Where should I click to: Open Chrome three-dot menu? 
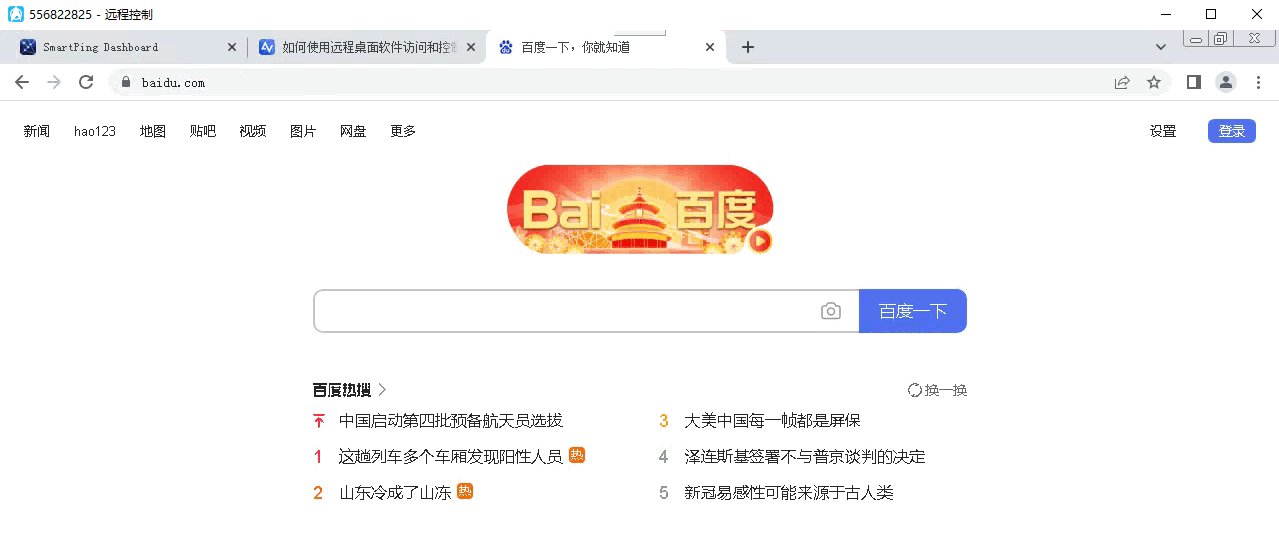coord(1258,82)
